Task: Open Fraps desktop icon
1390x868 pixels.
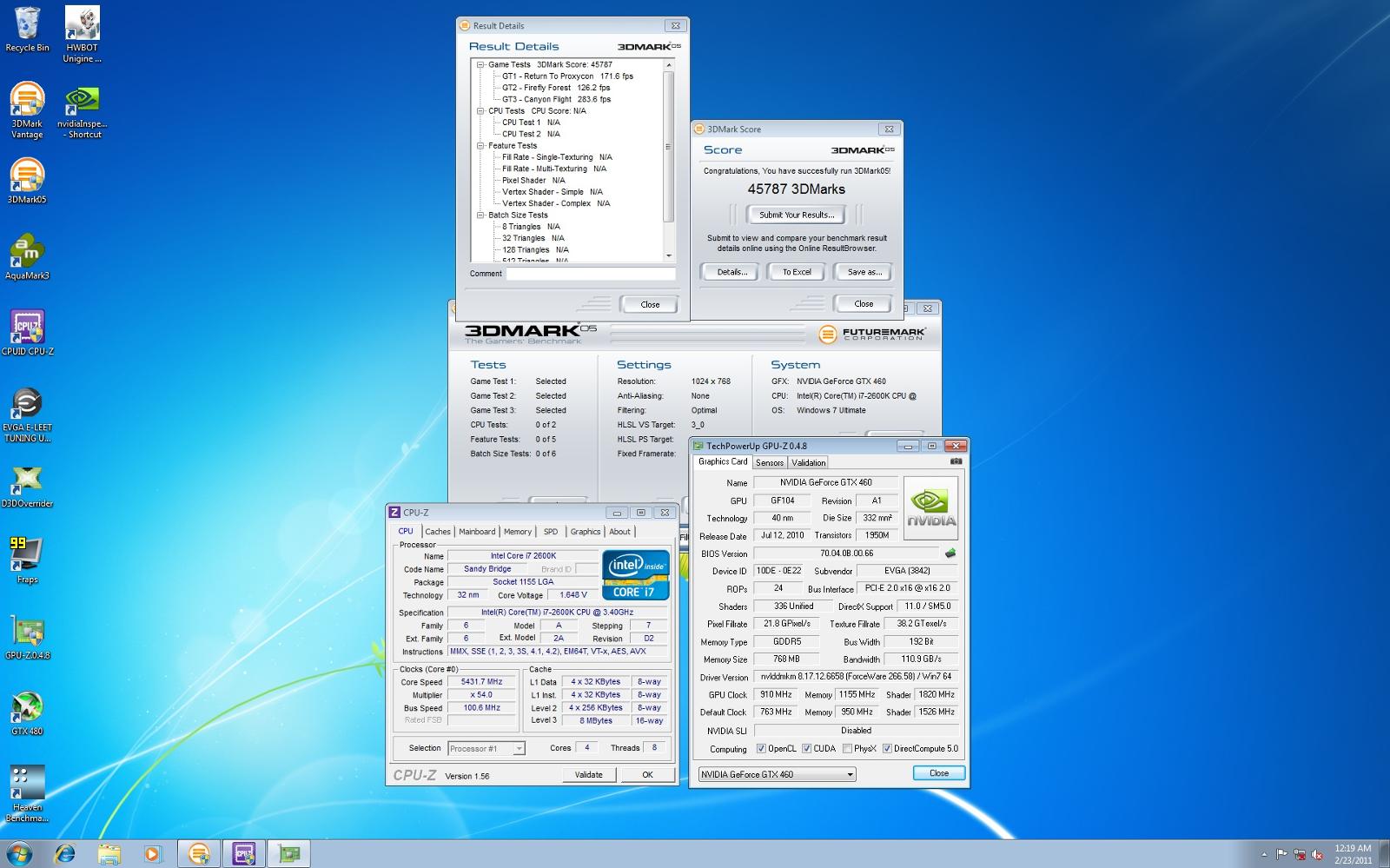Action: point(27,560)
